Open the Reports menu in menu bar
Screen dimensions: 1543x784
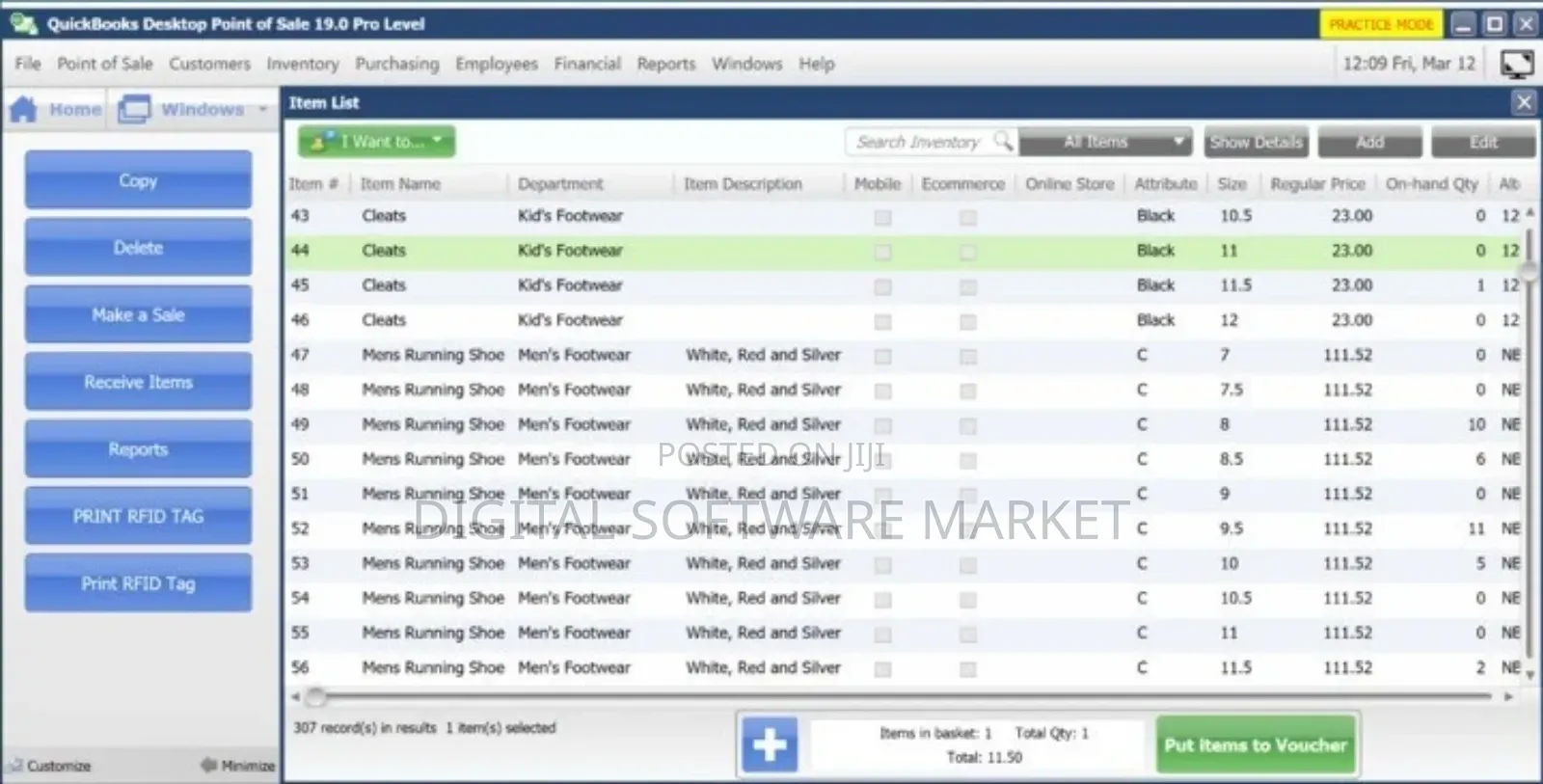(665, 64)
